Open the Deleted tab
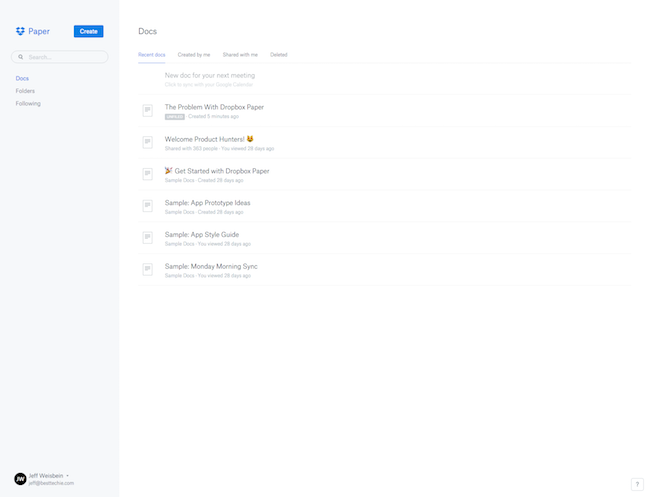Screen dimensions: 650x497 pos(278,54)
